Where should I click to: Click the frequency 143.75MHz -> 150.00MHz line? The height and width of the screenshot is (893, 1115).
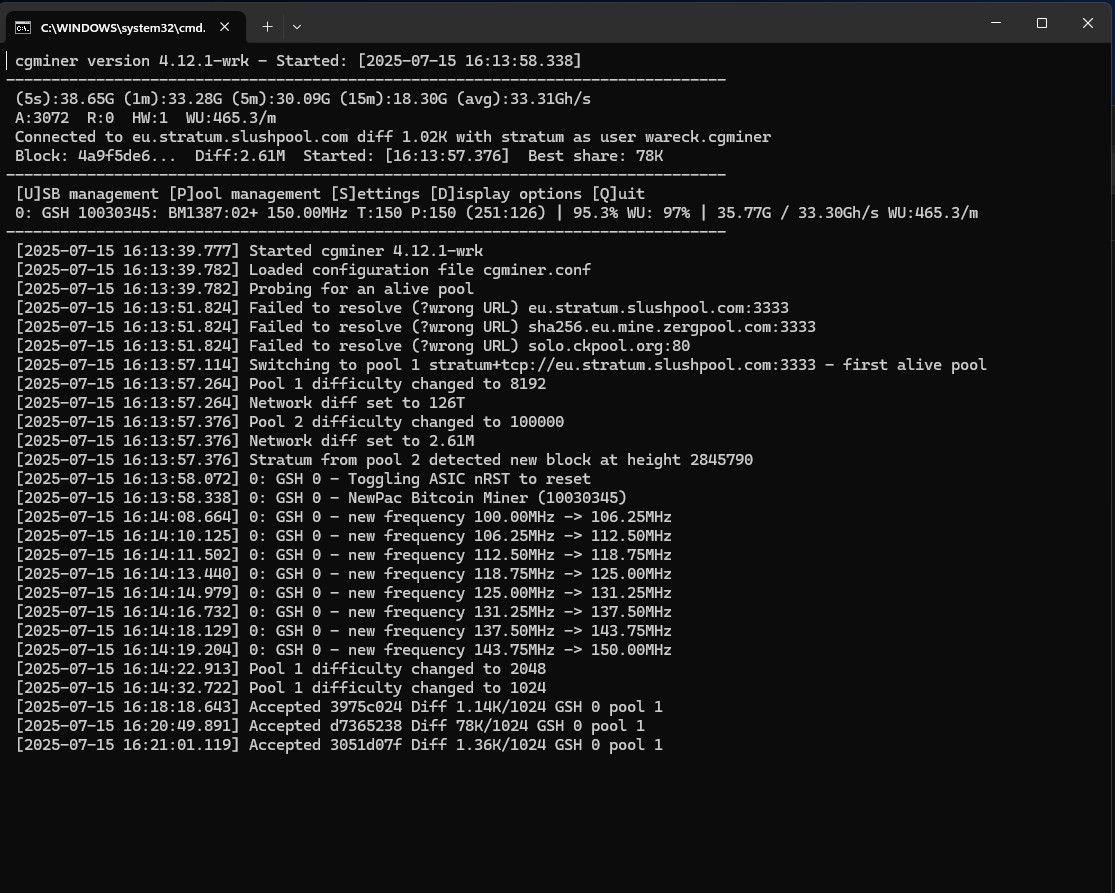(x=343, y=651)
